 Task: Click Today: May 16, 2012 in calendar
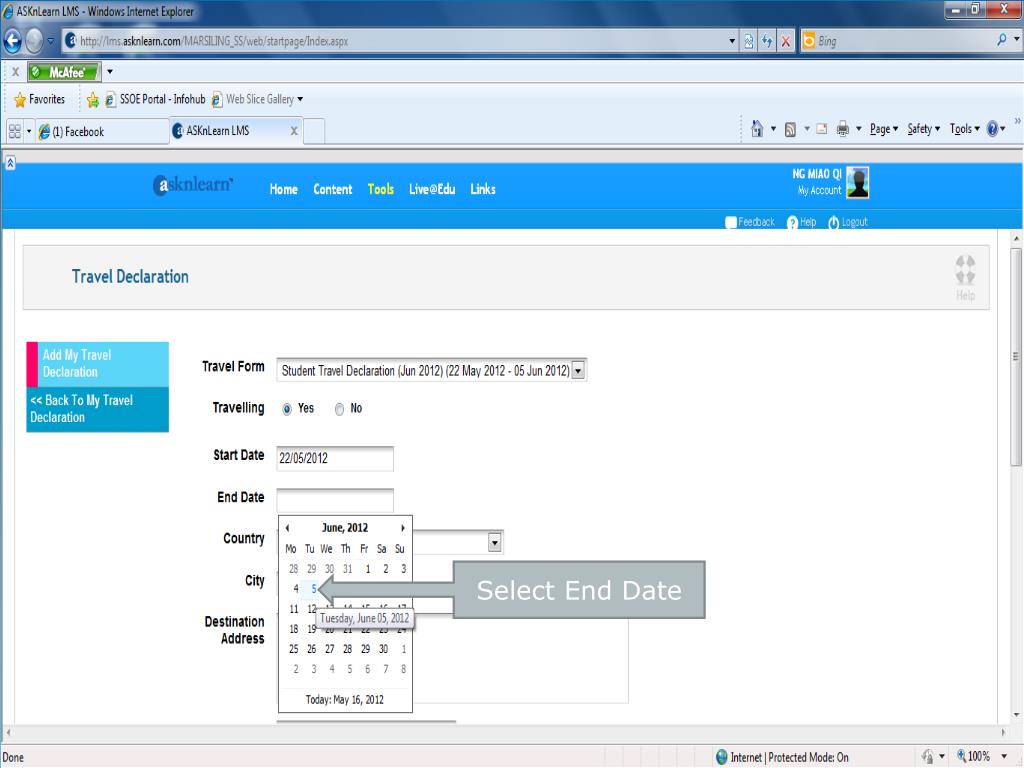tap(345, 700)
